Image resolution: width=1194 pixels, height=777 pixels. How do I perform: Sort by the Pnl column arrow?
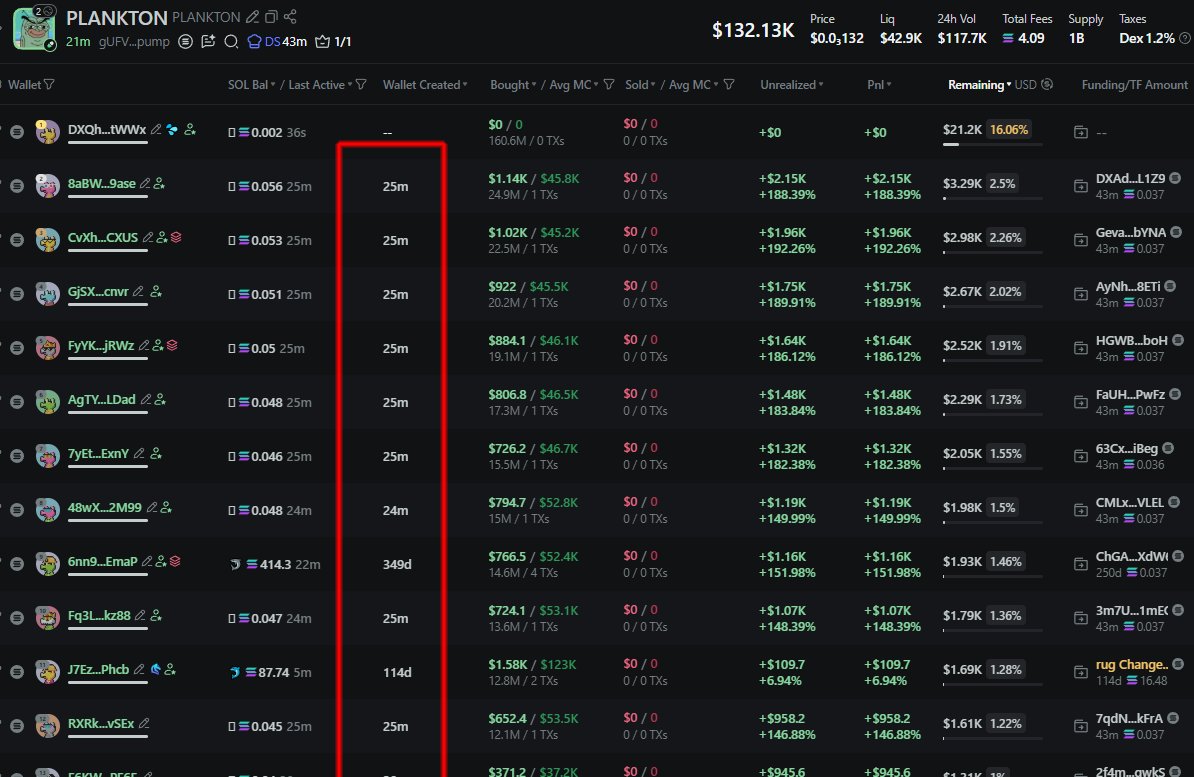(888, 85)
